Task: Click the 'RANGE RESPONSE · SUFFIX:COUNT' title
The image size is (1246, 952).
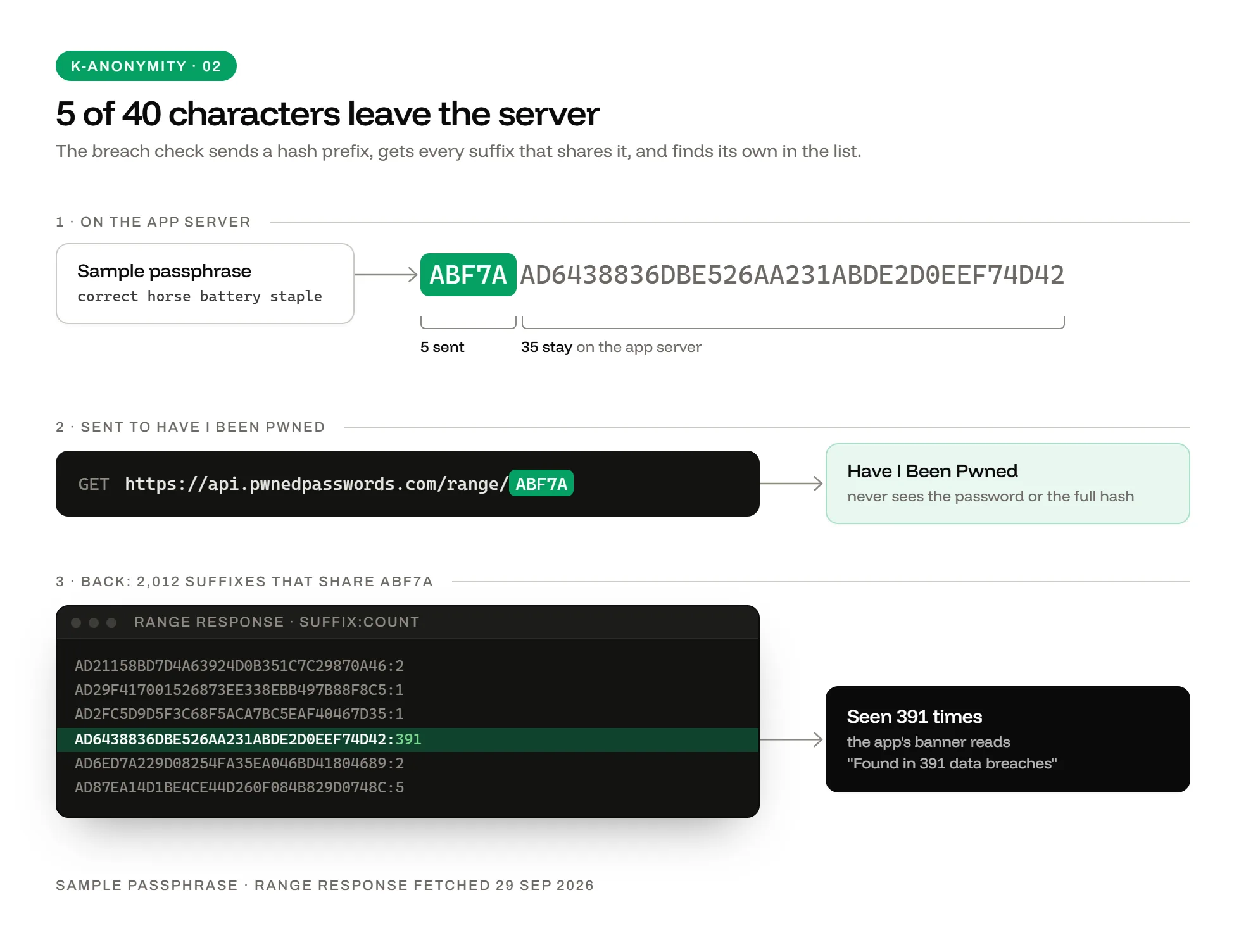Action: pos(277,622)
